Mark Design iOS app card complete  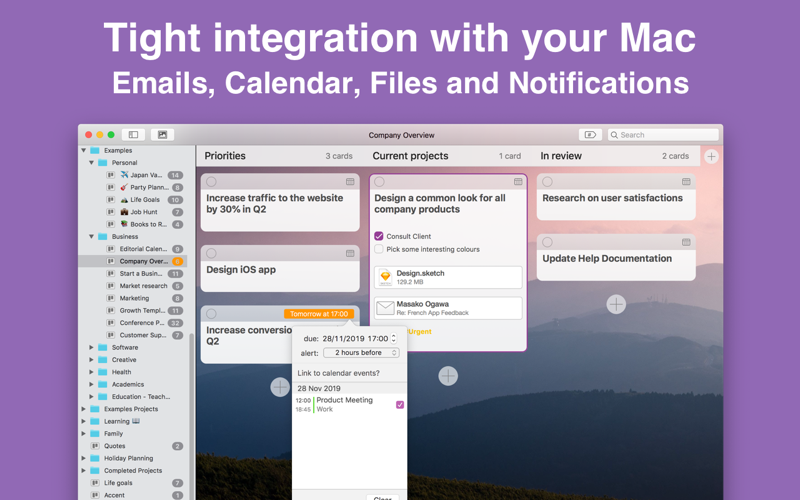coord(211,254)
